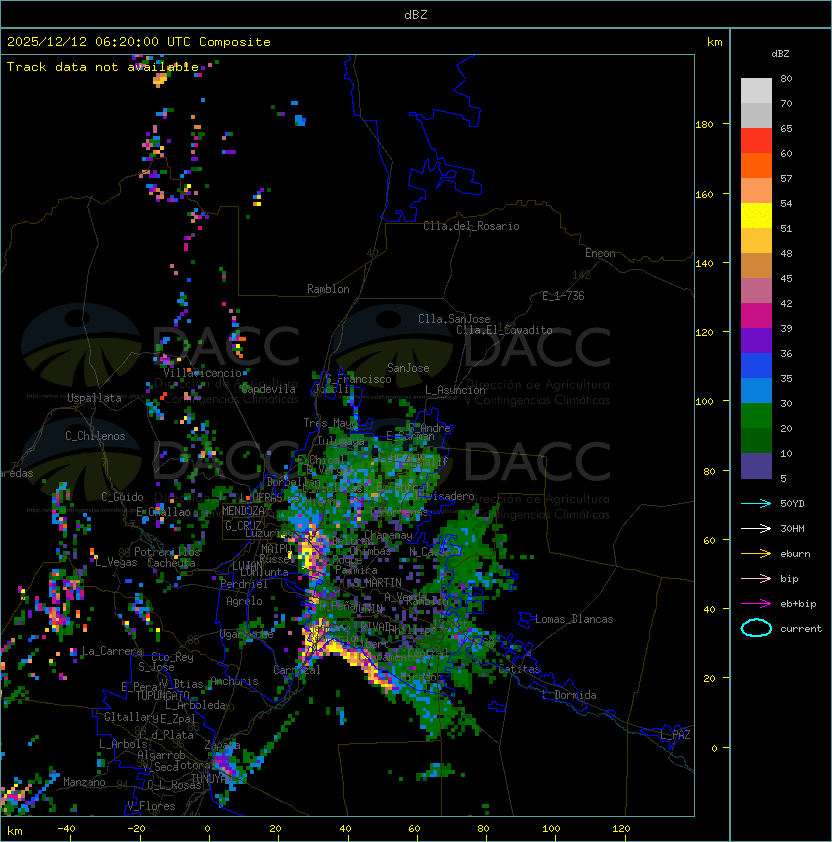Click the Capdevila place label
This screenshot has width=832, height=842.
(269, 389)
